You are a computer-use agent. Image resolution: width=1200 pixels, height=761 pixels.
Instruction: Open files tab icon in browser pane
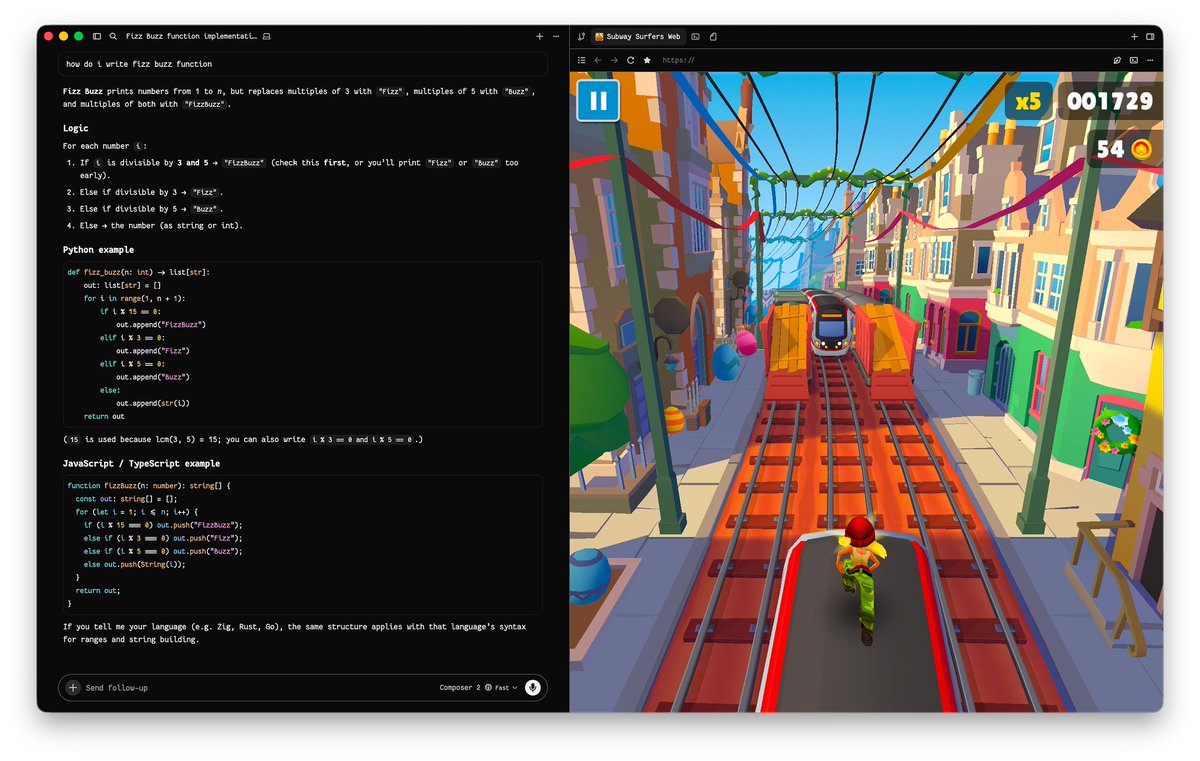[x=713, y=36]
